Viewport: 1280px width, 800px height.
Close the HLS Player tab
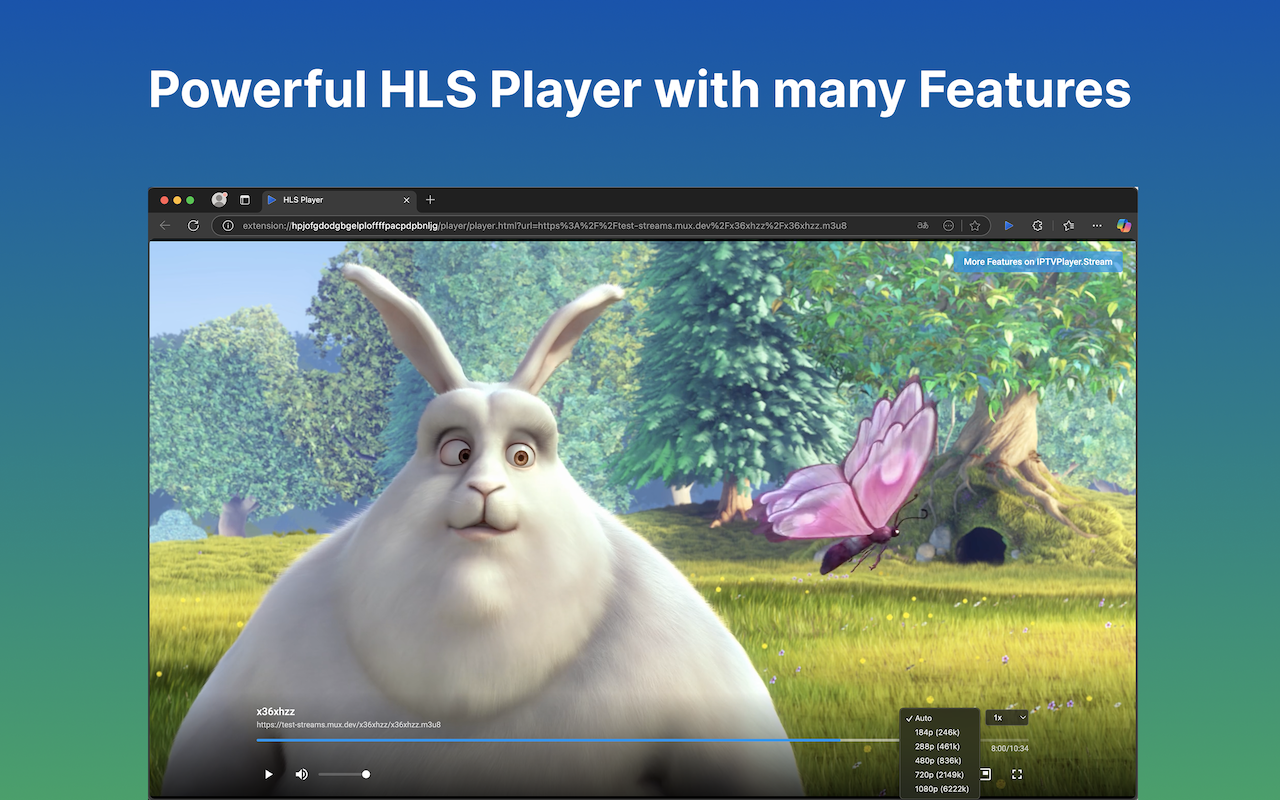pyautogui.click(x=406, y=200)
